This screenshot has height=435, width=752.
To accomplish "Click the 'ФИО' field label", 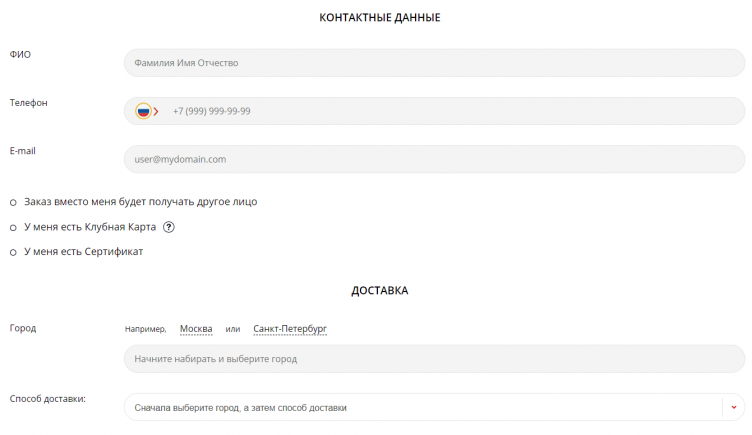I will tap(20, 54).
